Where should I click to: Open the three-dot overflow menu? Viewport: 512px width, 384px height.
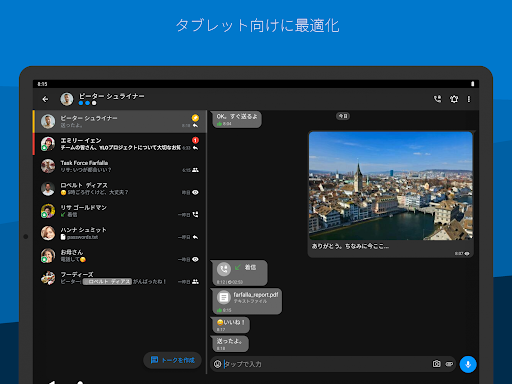point(469,99)
